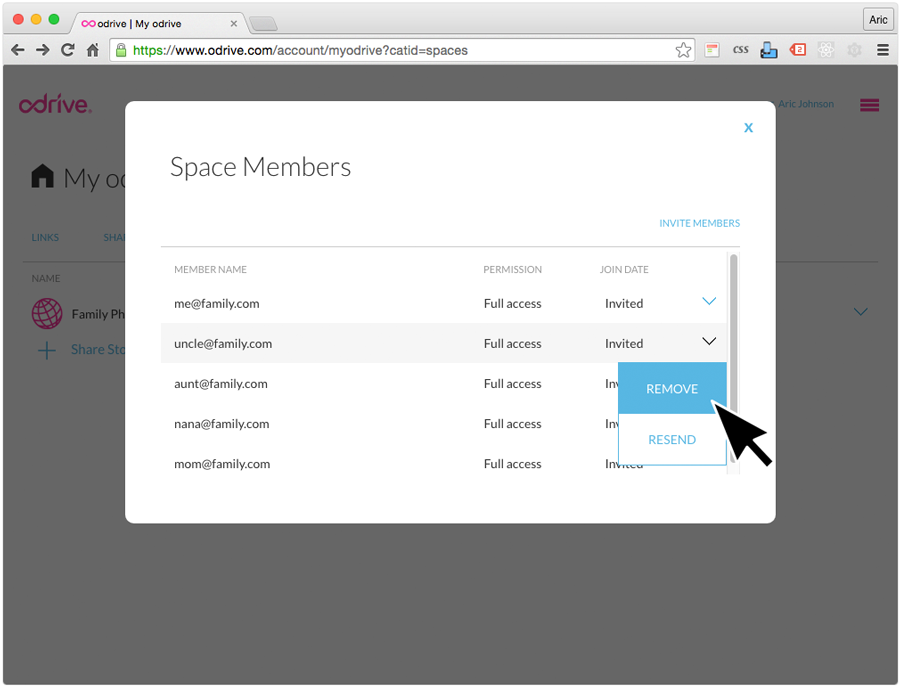
Task: Select the odrive | My odrive tab
Action: click(158, 24)
